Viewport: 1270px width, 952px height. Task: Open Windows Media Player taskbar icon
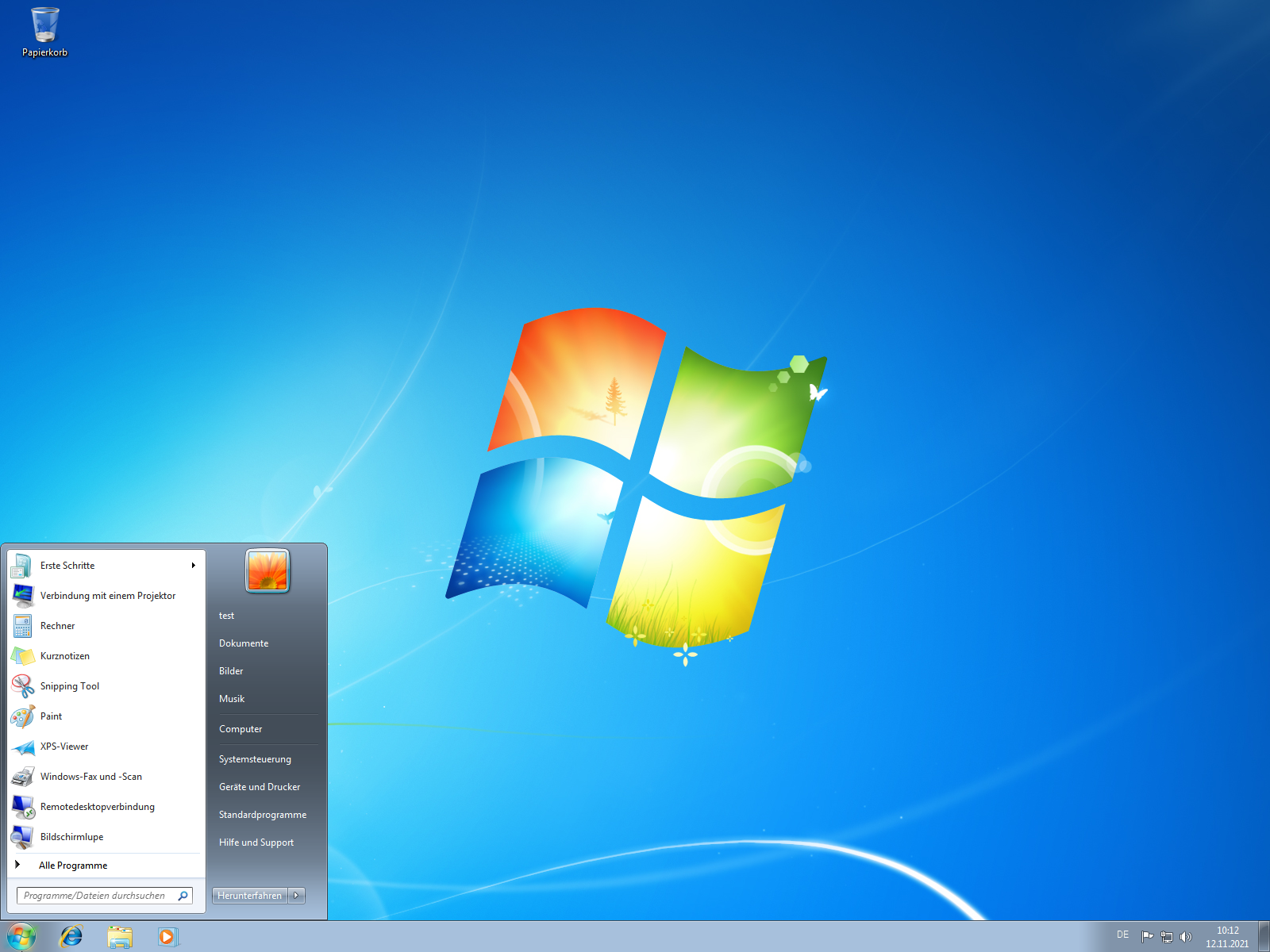pos(168,936)
